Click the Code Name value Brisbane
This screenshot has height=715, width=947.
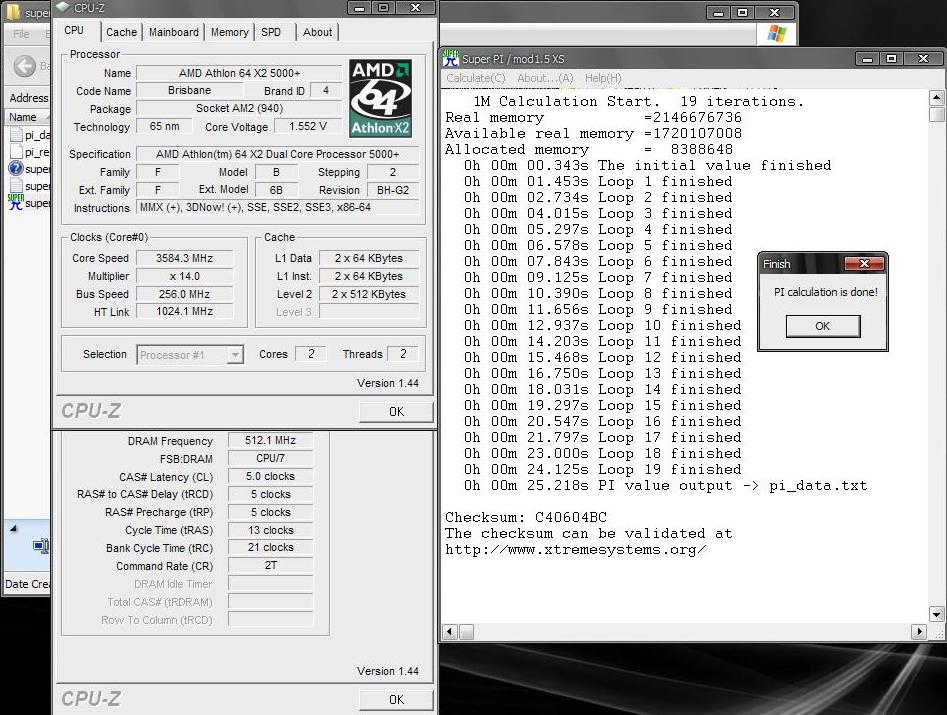pos(190,91)
